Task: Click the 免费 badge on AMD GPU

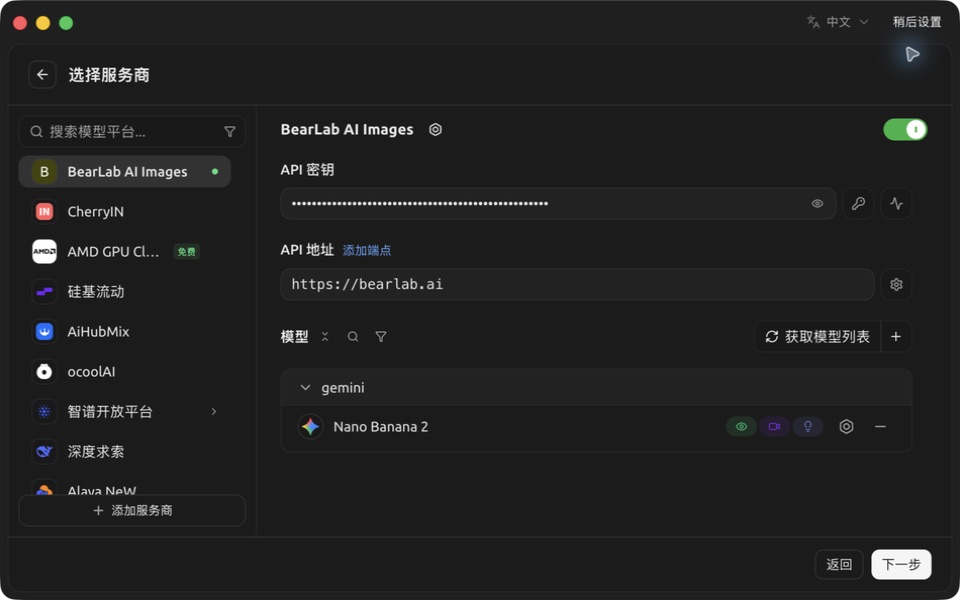Action: [187, 252]
